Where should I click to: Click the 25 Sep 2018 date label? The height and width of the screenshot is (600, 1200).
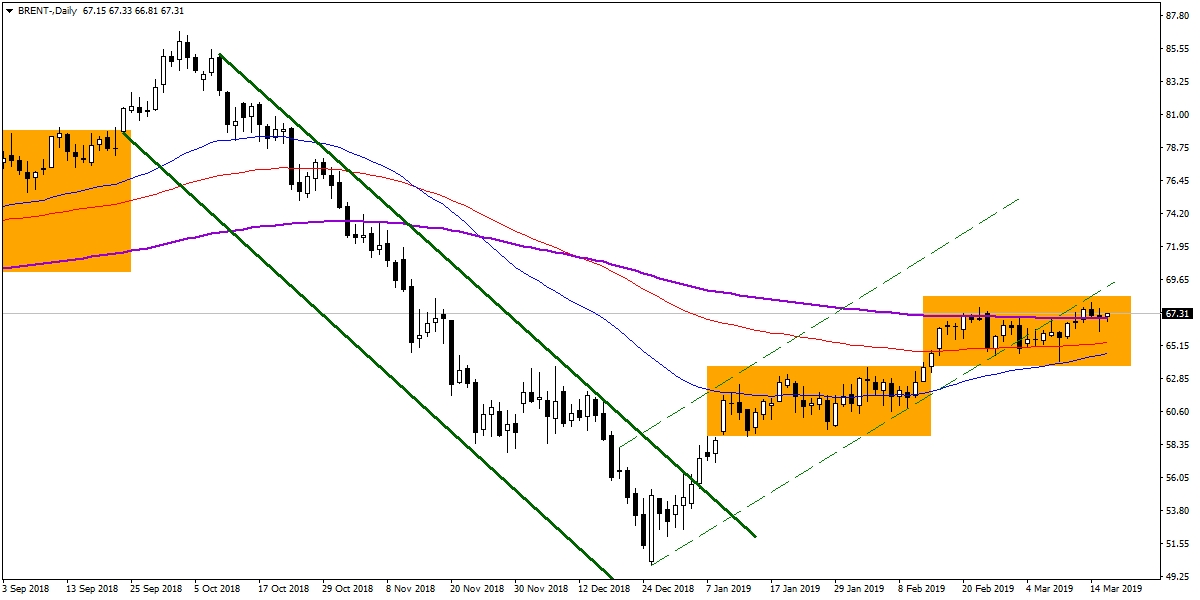157,589
